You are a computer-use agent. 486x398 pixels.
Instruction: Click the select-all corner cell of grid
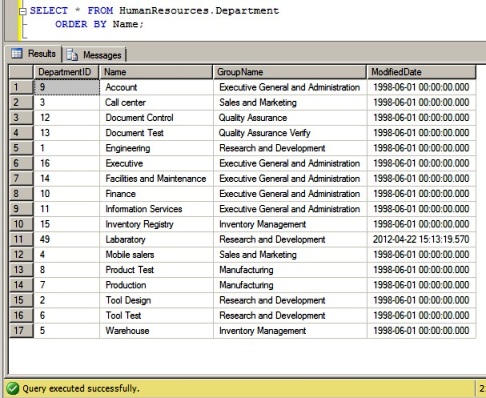click(21, 72)
